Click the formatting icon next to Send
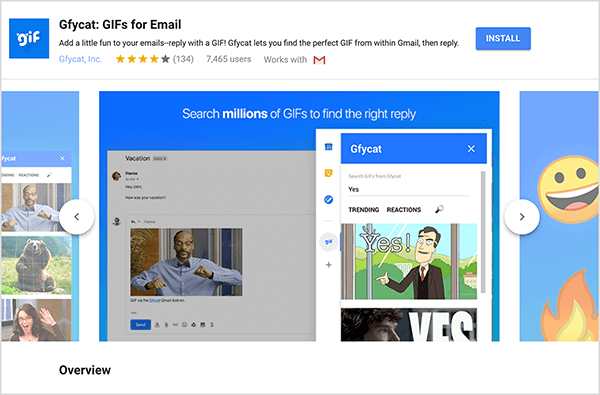This screenshot has width=600, height=395. tap(157, 325)
